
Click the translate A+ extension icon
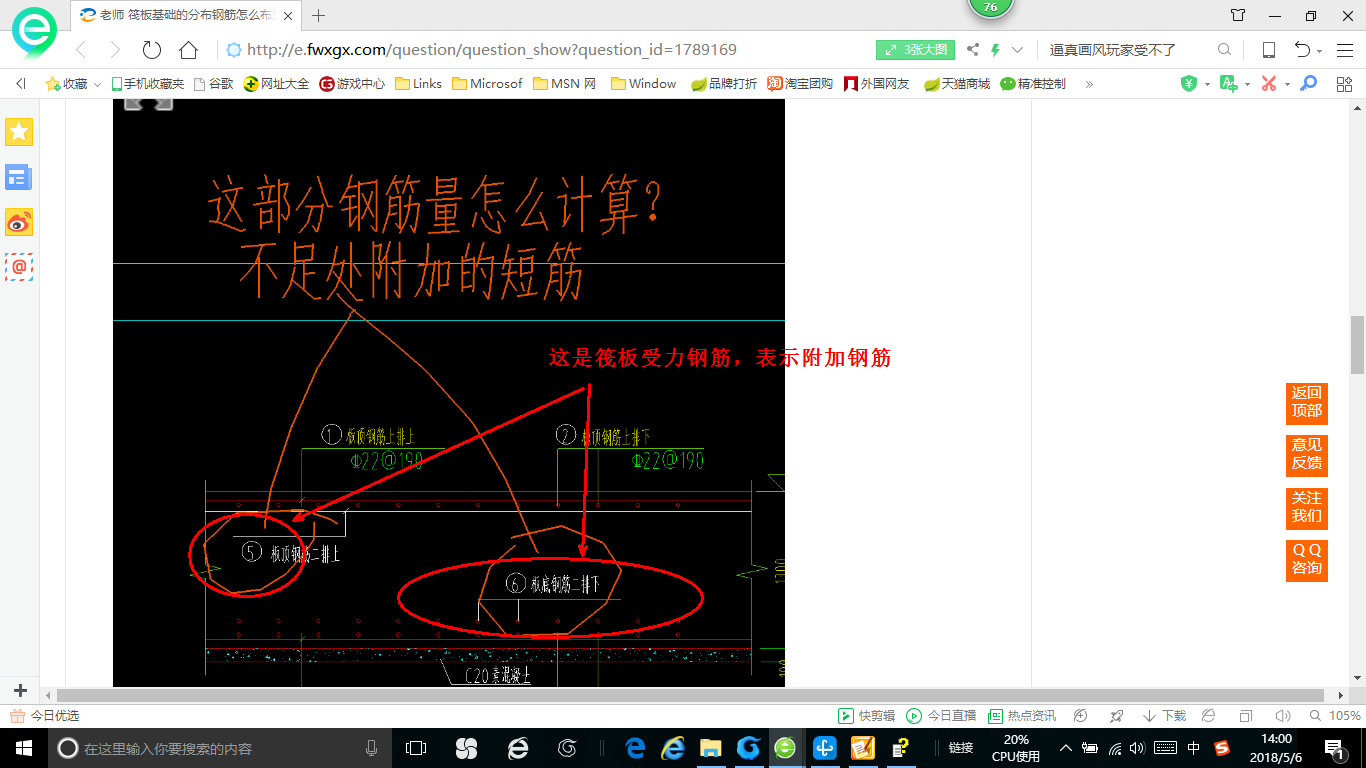1229,84
